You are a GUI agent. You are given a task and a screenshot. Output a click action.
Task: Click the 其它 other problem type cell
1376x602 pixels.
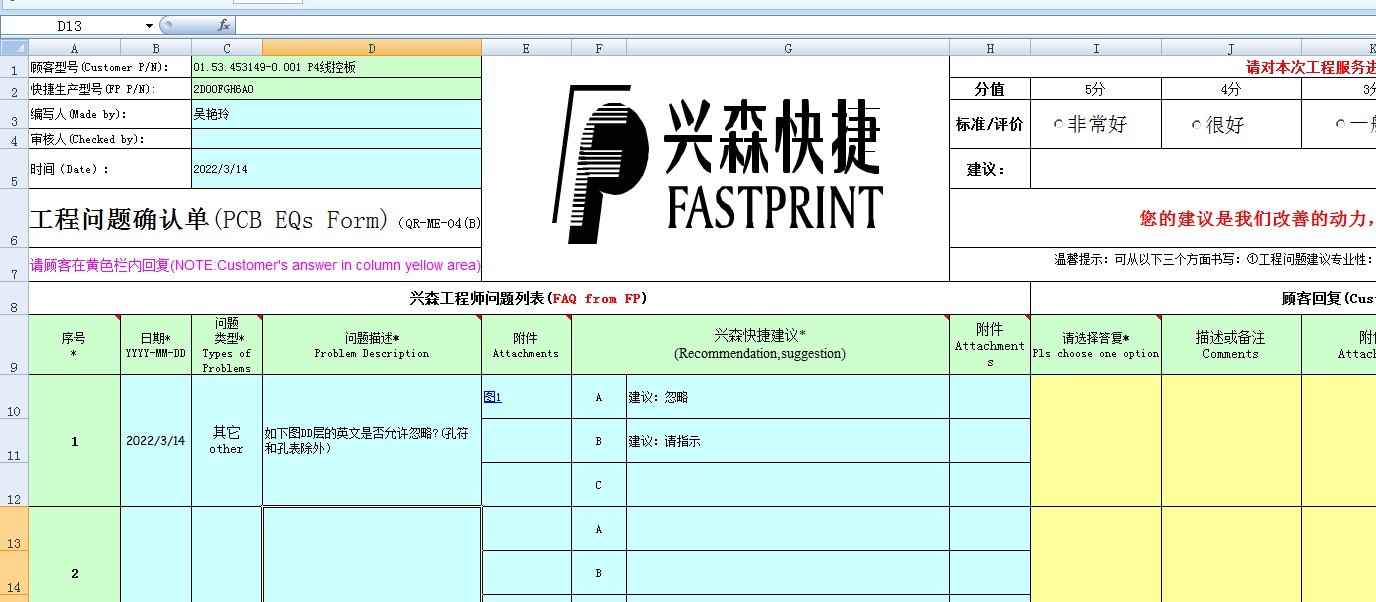[227, 441]
